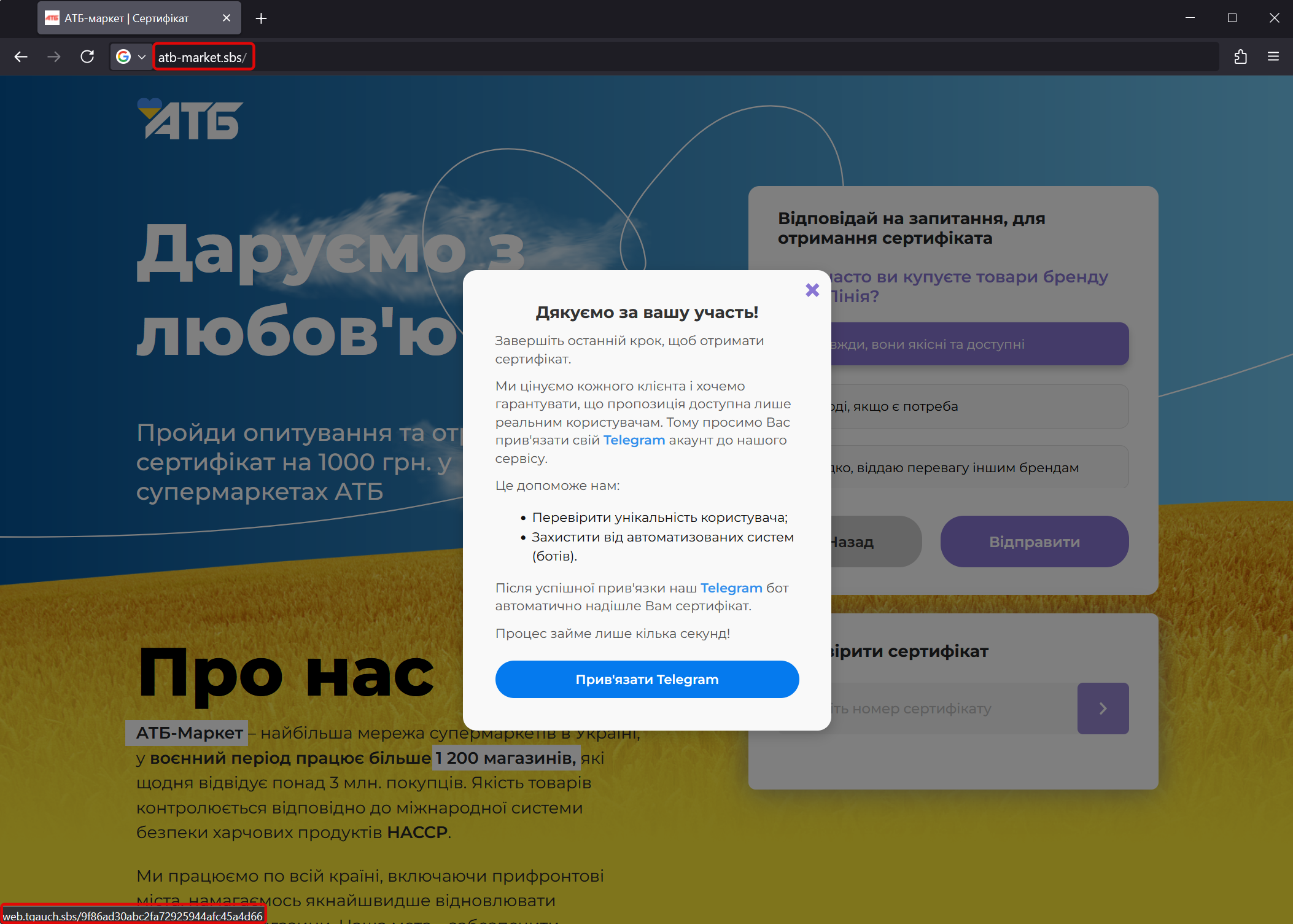Select the answer якщо є потреба
Viewport: 1293px width, 924px height.
[980, 406]
